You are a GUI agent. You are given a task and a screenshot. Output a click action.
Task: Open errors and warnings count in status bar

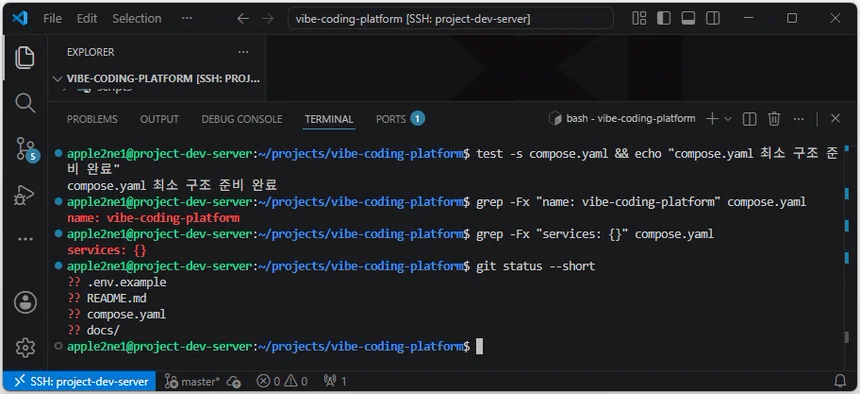pos(282,381)
